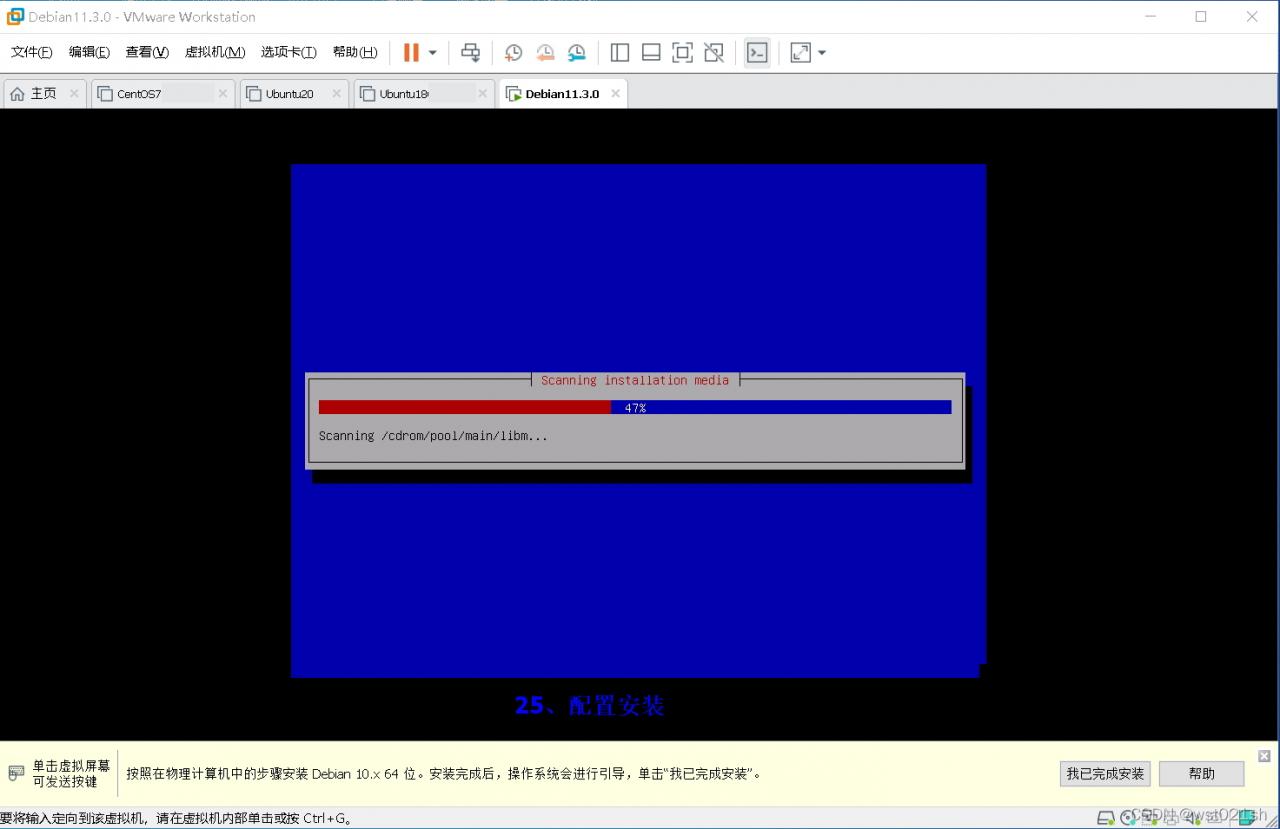Open the 文件(F) menu
This screenshot has width=1280, height=829.
(x=32, y=52)
